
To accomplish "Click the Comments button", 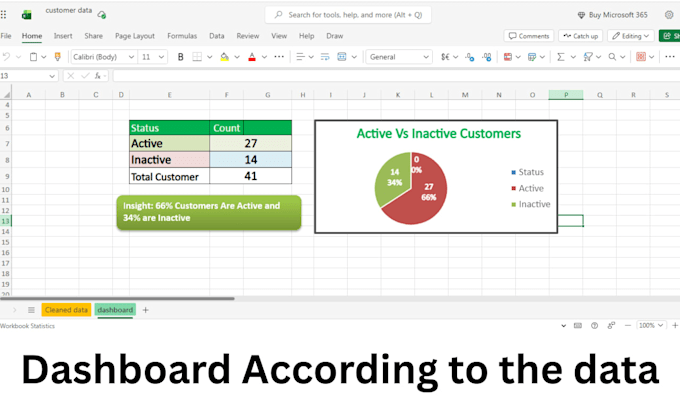I will tap(529, 36).
